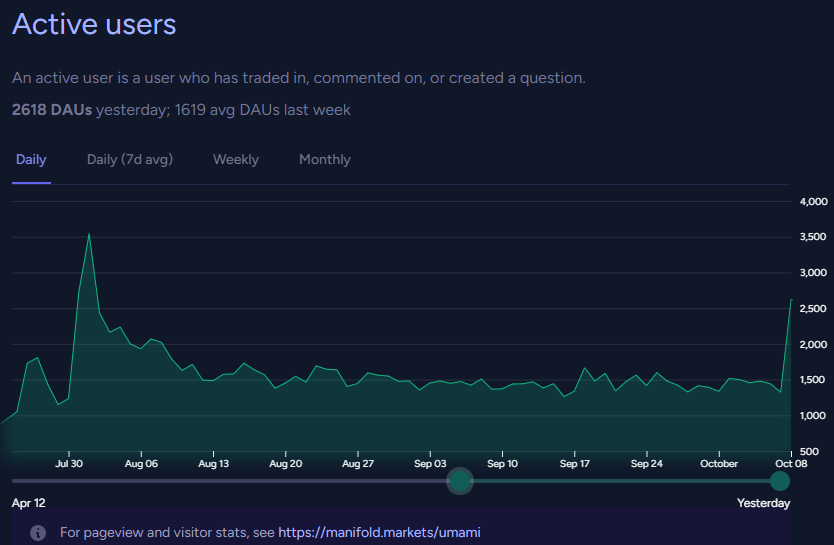Image resolution: width=834 pixels, height=545 pixels.
Task: Grab the left date range slider handle
Action: click(x=460, y=481)
